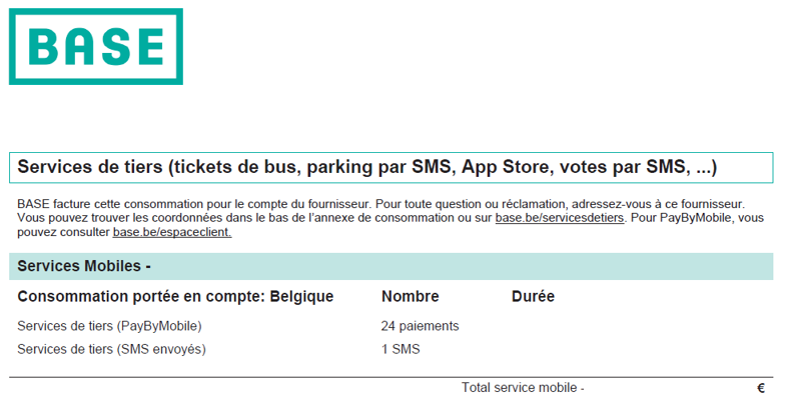The height and width of the screenshot is (411, 791).
Task: Click the BASE logo
Action: 96,47
